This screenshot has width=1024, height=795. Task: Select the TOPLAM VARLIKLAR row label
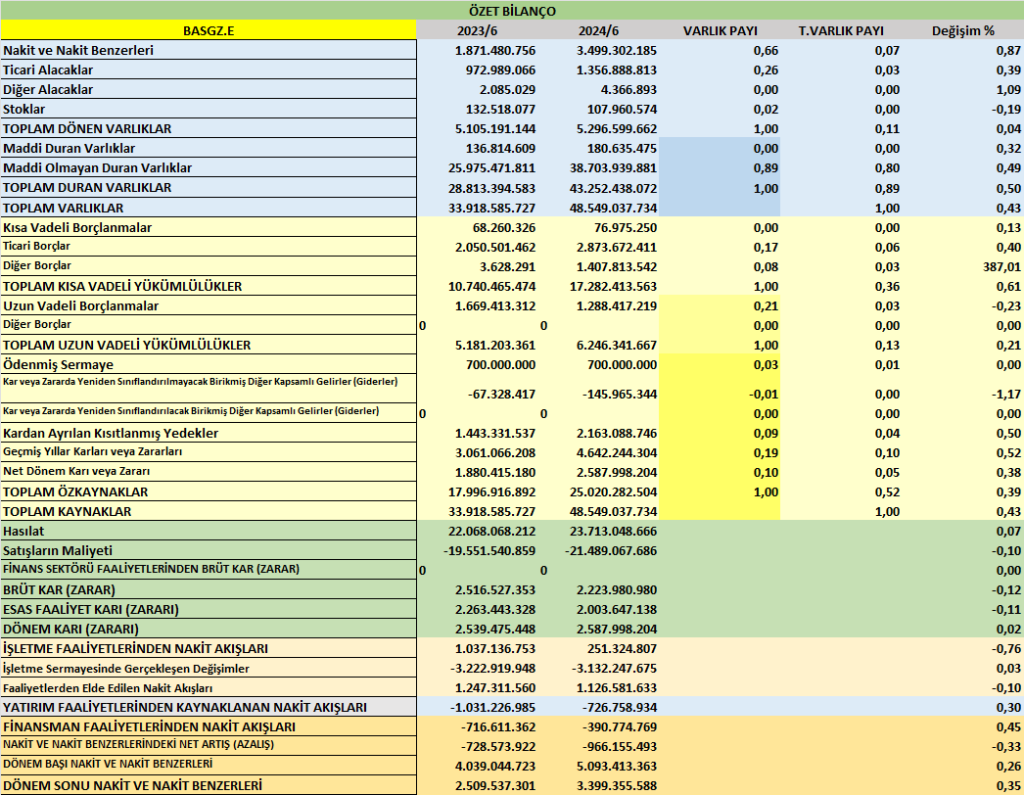63,208
